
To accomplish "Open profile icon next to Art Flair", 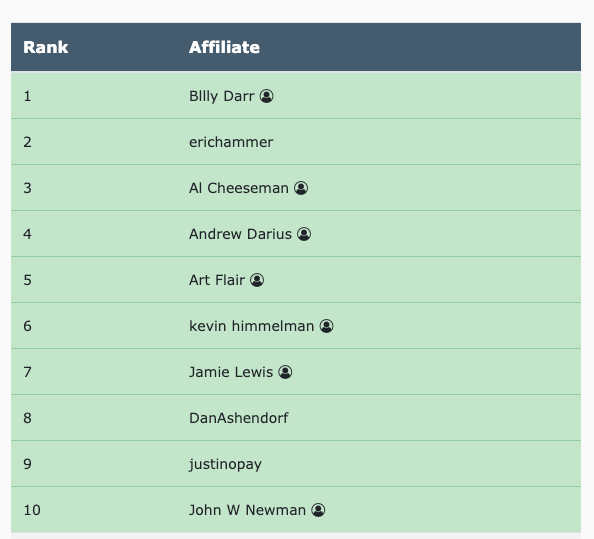I will 257,280.
